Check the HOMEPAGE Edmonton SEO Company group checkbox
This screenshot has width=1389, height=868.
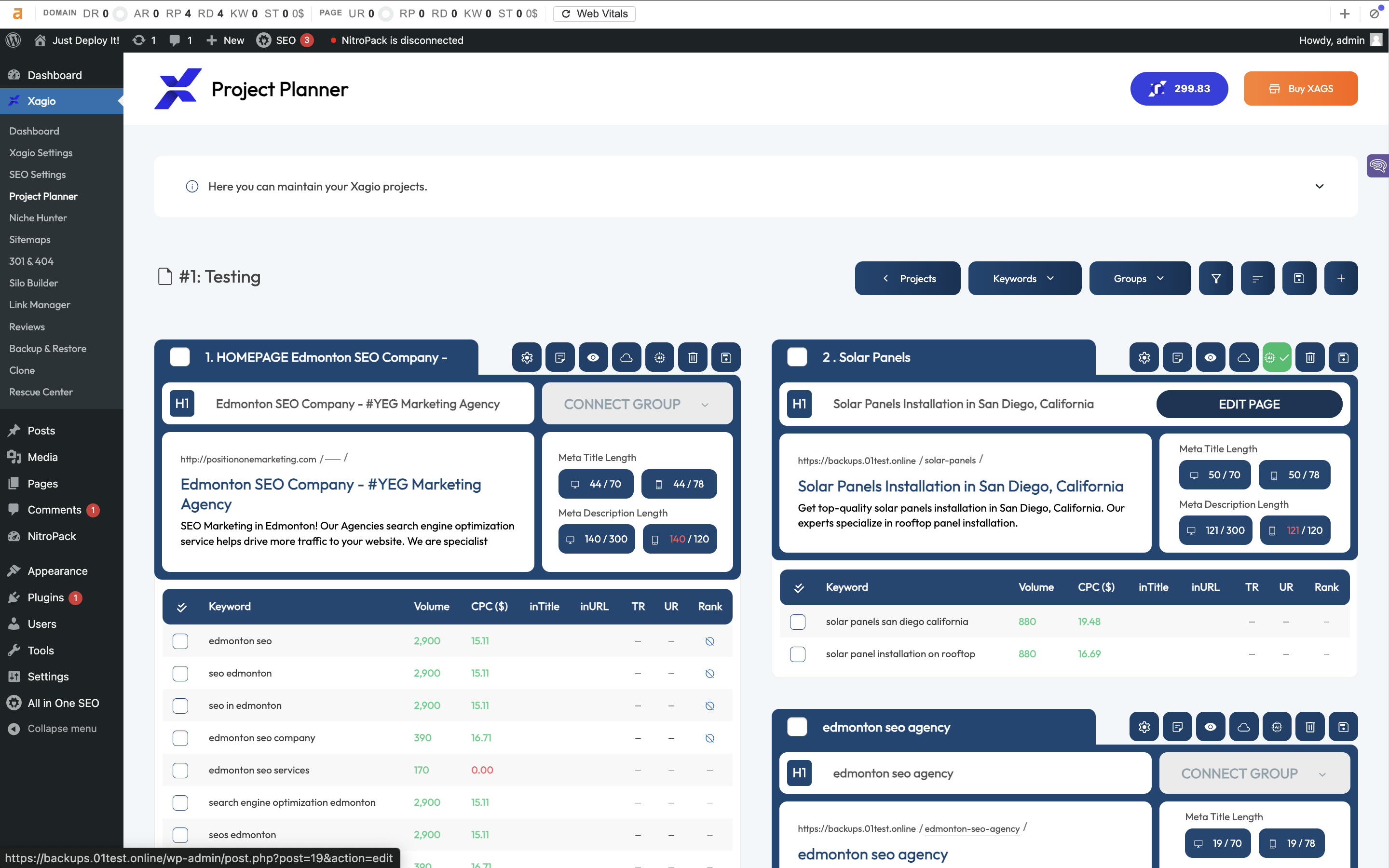point(179,357)
